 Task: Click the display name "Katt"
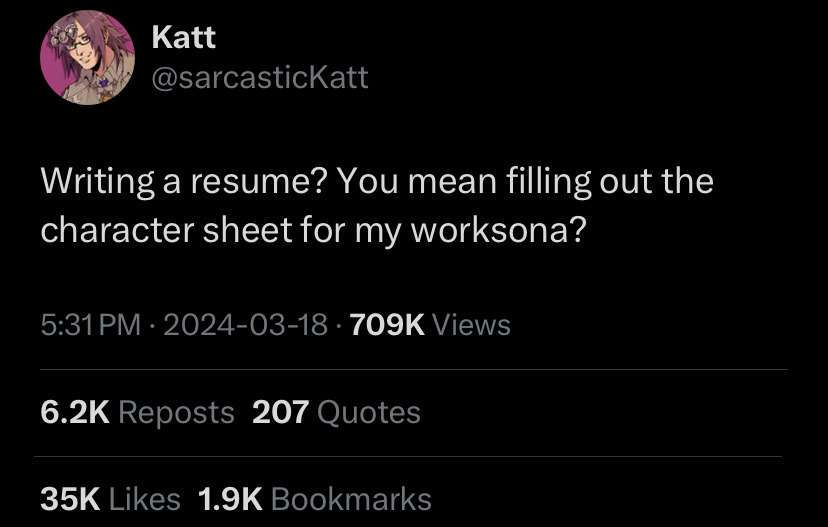click(184, 37)
